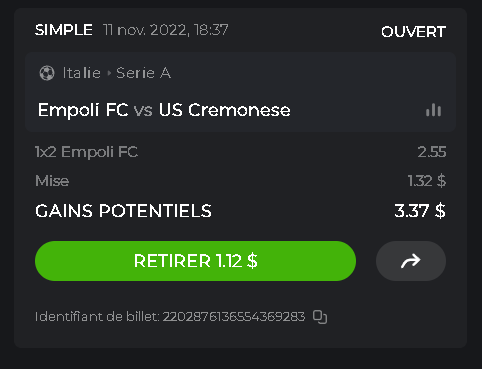Cash out with Retirer 1.12 $ button
The width and height of the screenshot is (482, 369).
coord(195,261)
